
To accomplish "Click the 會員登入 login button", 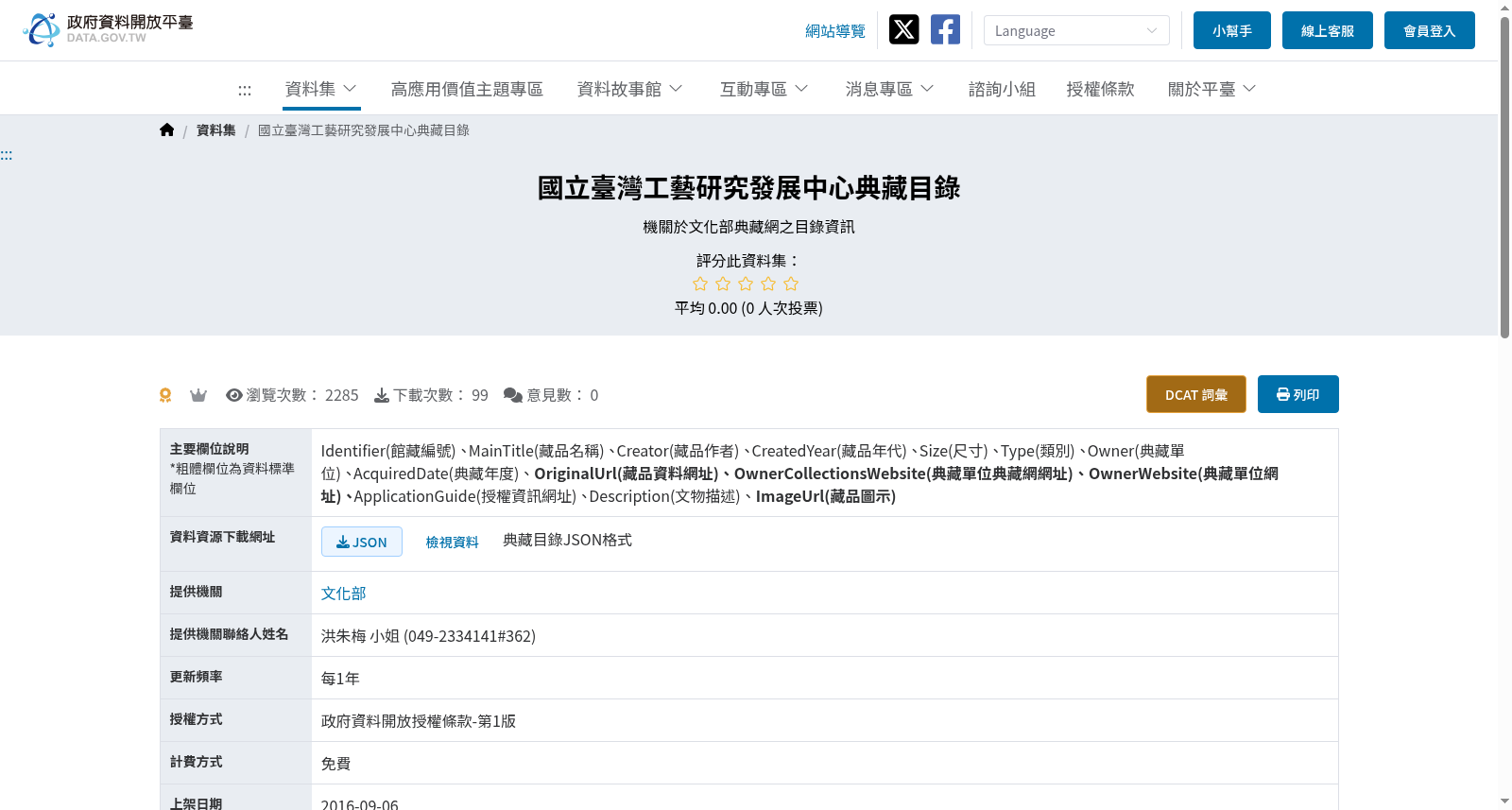I will (x=1430, y=30).
